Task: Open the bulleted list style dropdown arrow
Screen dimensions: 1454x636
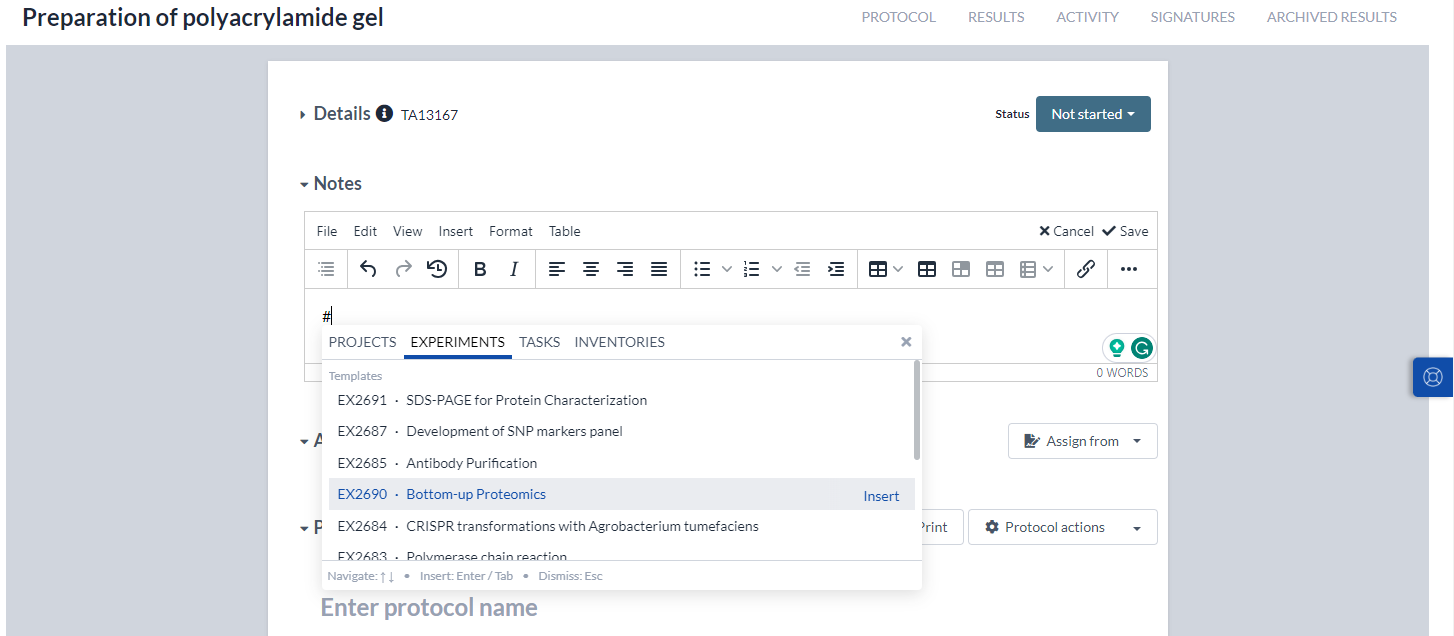Action: tap(727, 269)
